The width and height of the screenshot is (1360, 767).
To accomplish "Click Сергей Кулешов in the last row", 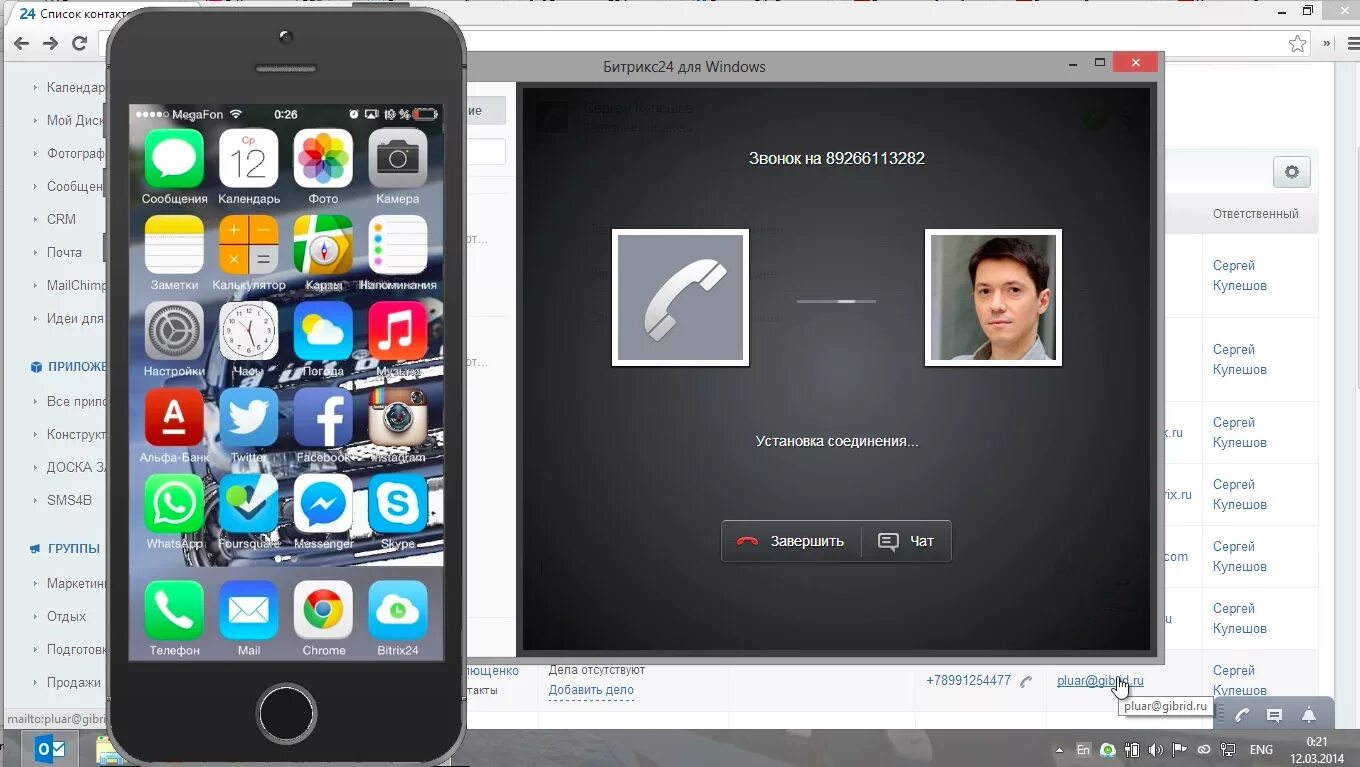I will 1240,680.
